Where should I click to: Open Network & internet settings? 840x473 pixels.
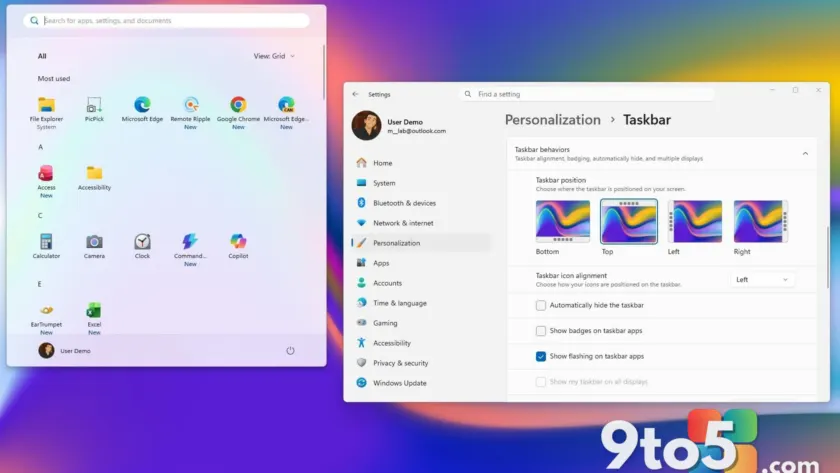pos(421,223)
